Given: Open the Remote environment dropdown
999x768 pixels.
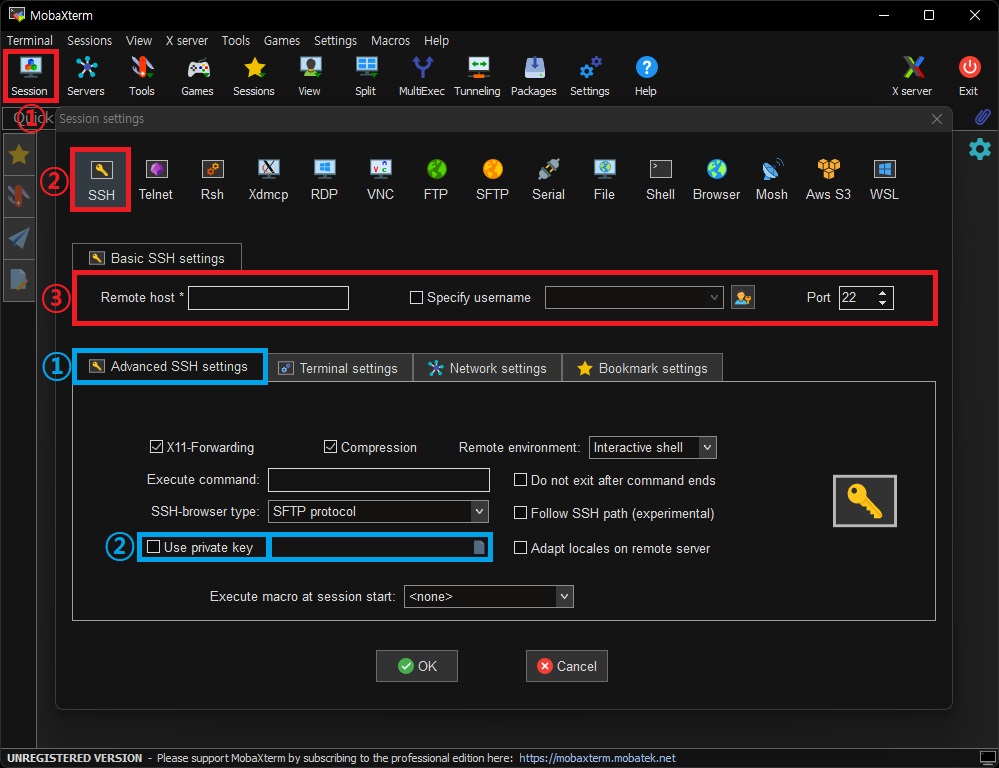Looking at the screenshot, I should coord(707,447).
